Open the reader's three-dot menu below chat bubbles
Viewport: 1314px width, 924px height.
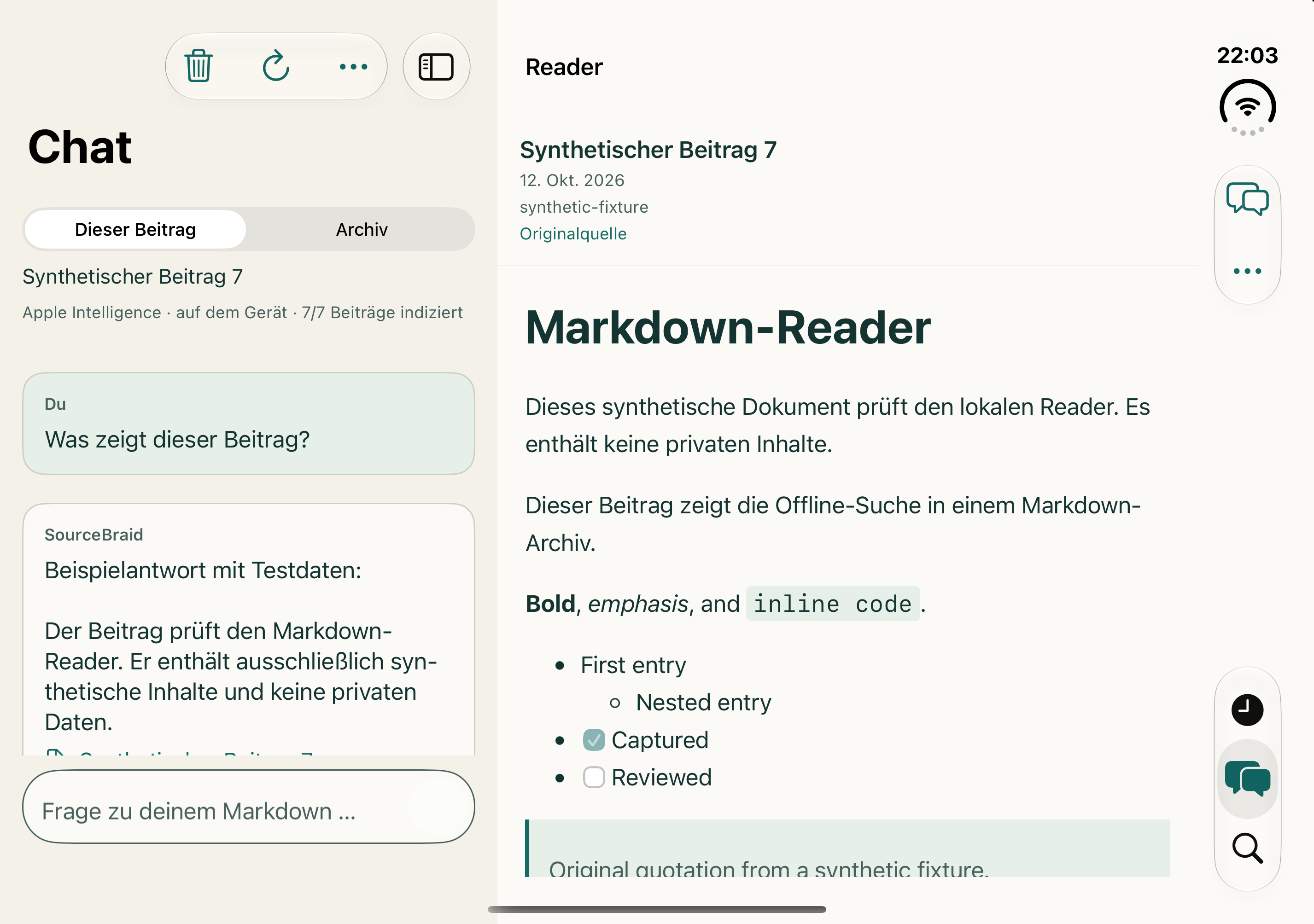(1248, 271)
